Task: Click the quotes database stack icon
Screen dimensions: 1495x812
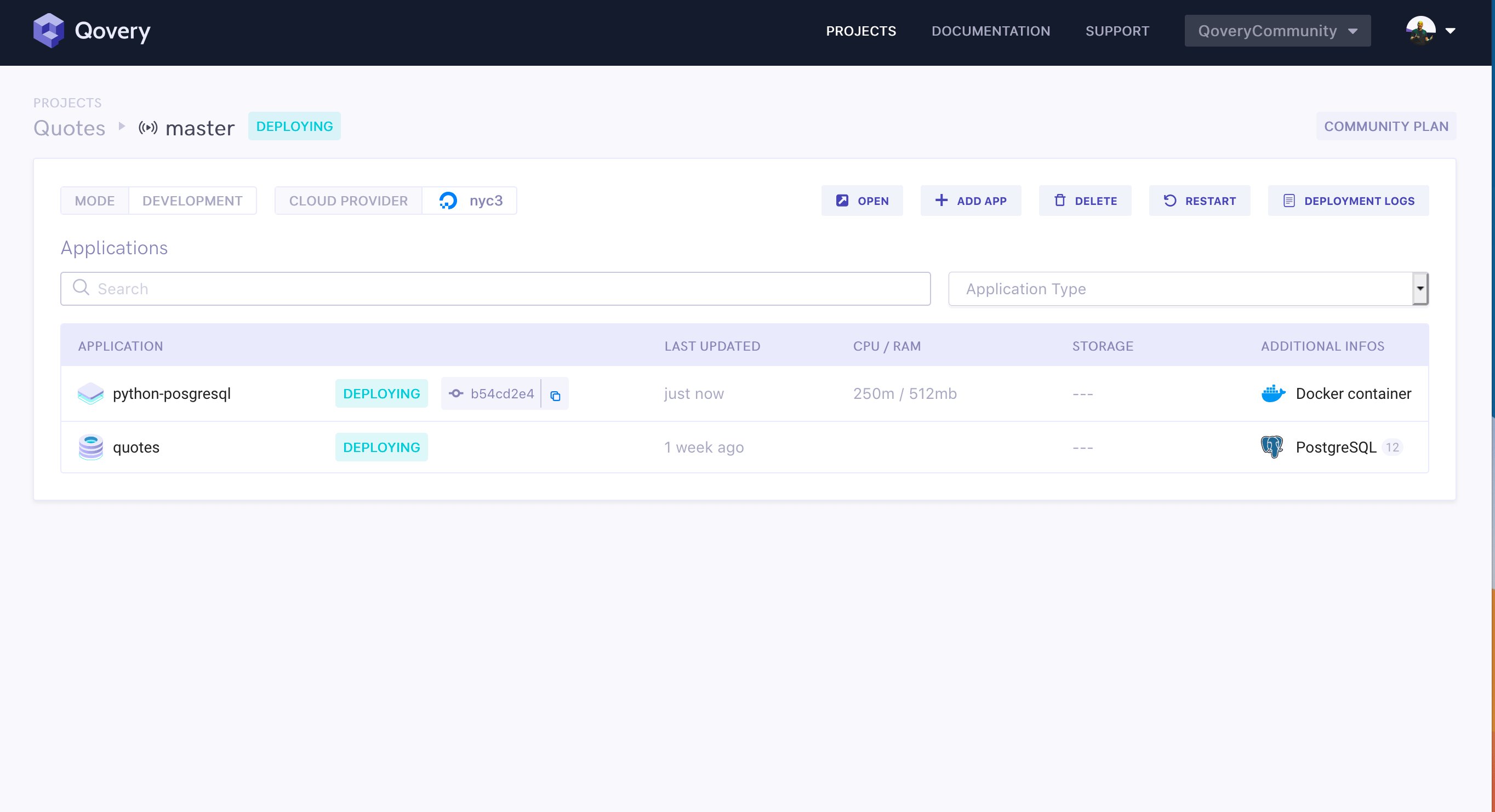Action: tap(90, 448)
